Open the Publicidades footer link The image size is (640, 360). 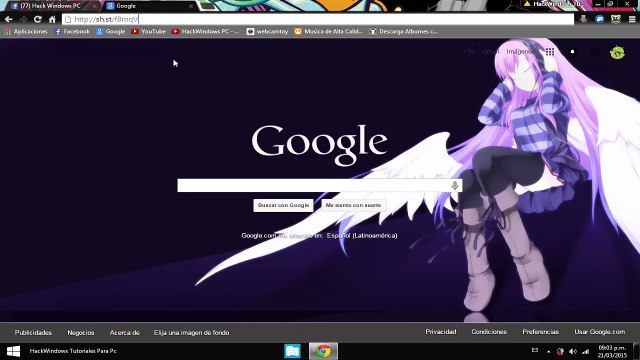tap(33, 333)
